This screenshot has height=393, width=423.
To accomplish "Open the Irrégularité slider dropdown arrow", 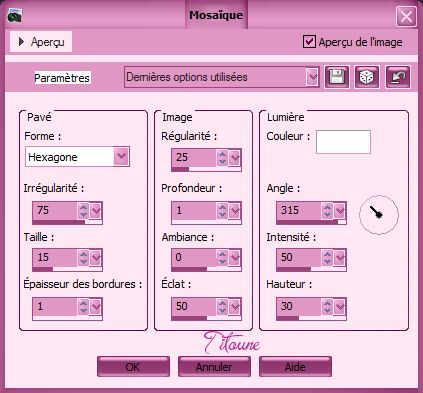I will click(x=96, y=211).
